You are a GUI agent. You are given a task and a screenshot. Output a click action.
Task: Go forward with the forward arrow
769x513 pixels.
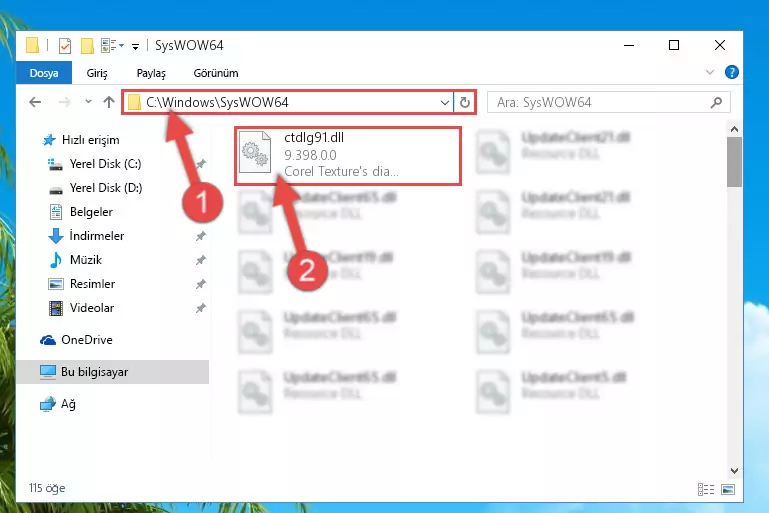pyautogui.click(x=64, y=102)
